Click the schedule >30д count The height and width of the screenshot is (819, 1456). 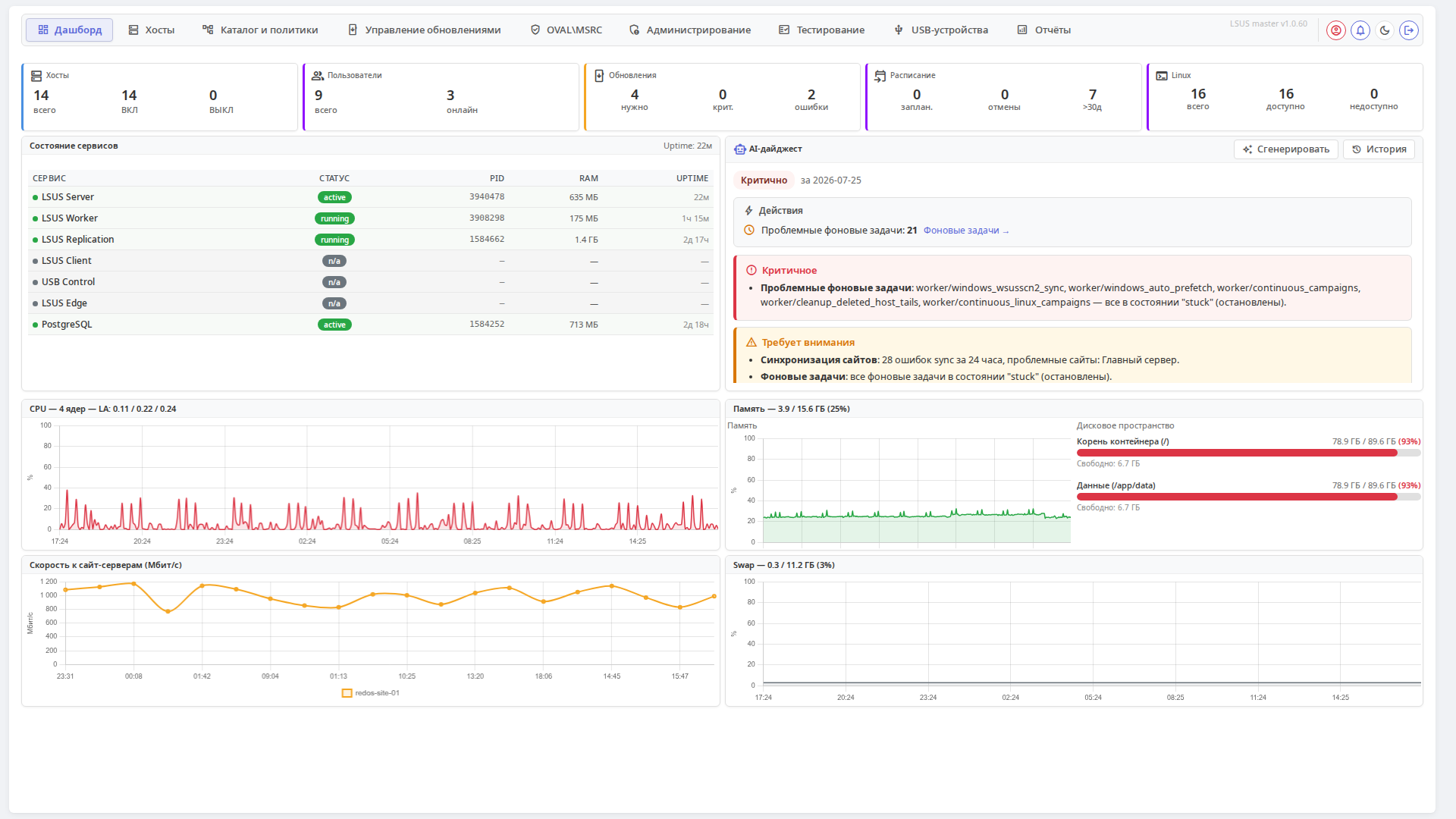pos(1092,100)
